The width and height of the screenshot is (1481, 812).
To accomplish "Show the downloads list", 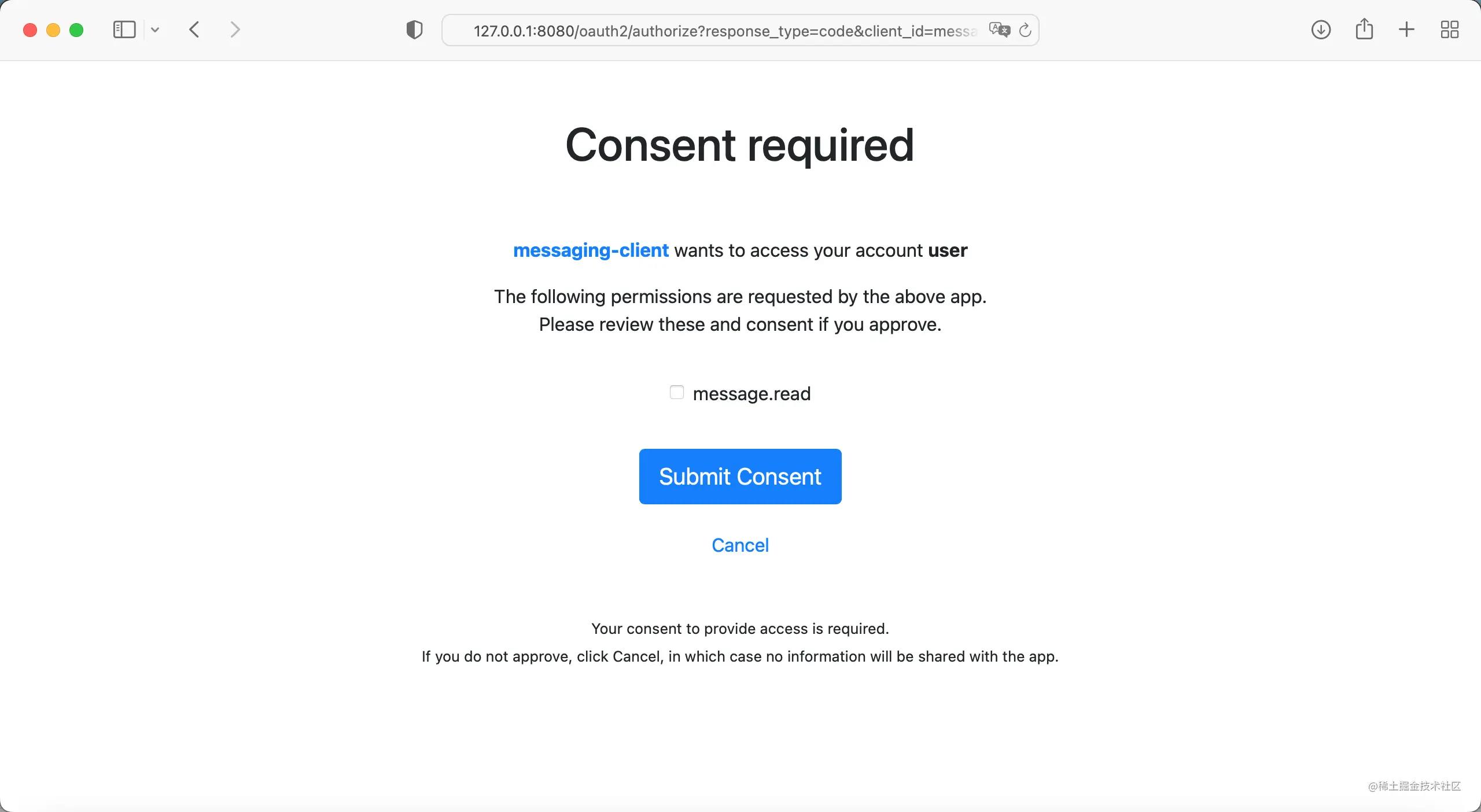I will pos(1321,29).
